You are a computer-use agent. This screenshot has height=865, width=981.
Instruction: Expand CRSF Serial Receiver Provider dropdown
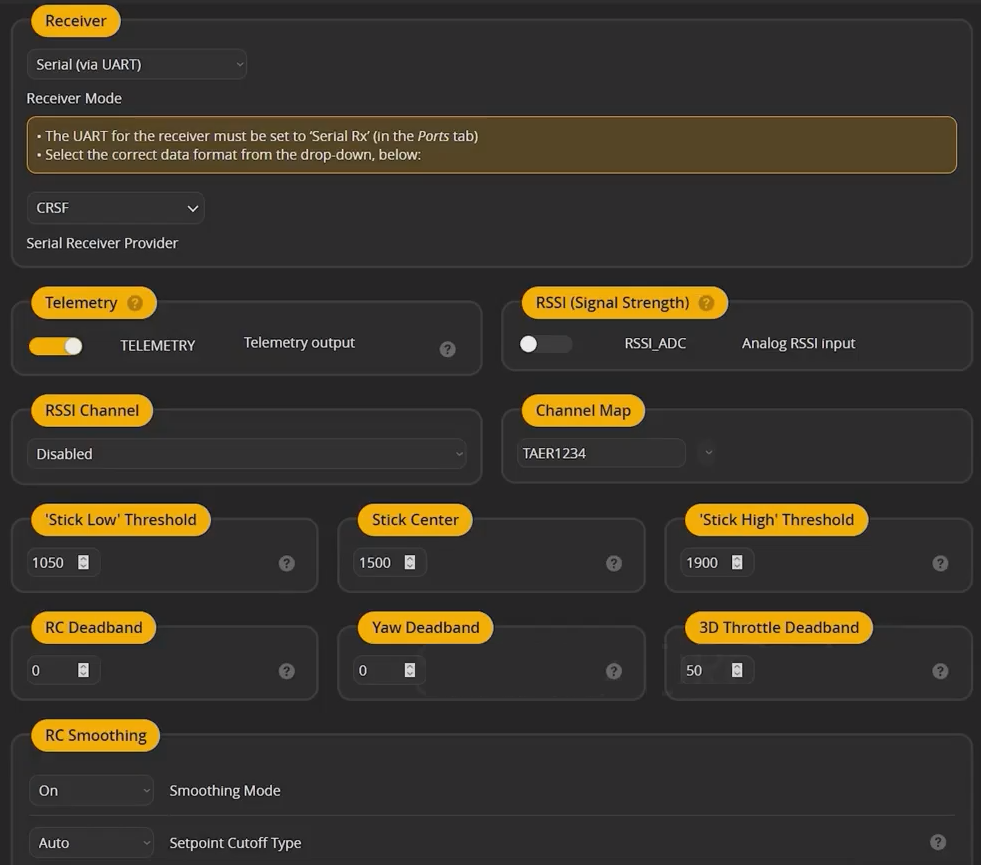[116, 208]
